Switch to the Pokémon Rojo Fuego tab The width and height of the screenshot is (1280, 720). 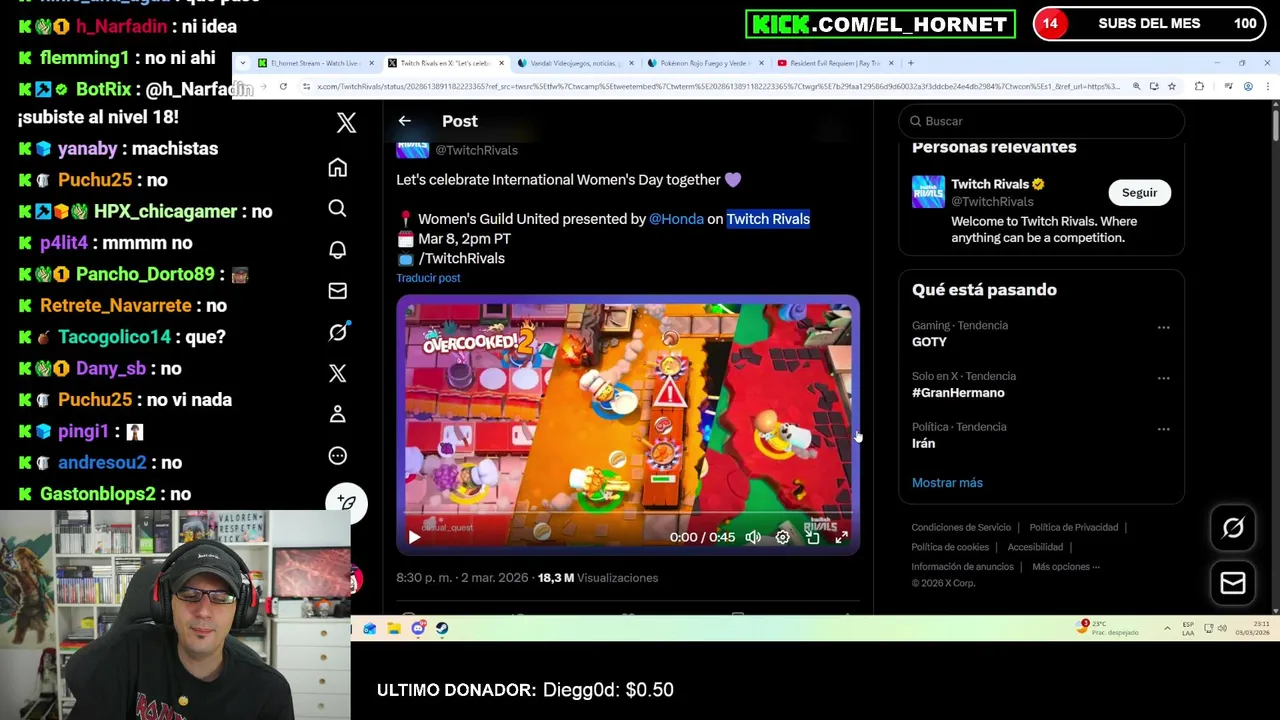tap(705, 63)
